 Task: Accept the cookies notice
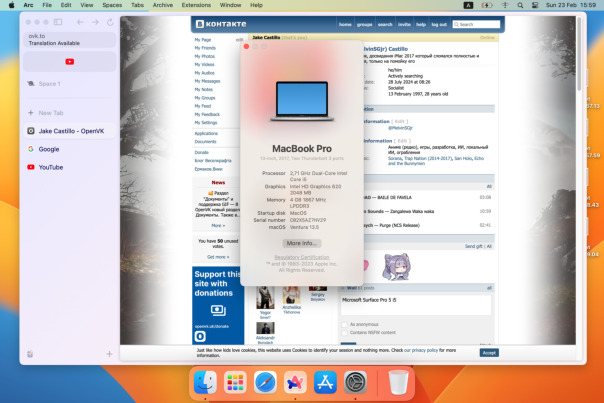click(x=489, y=353)
